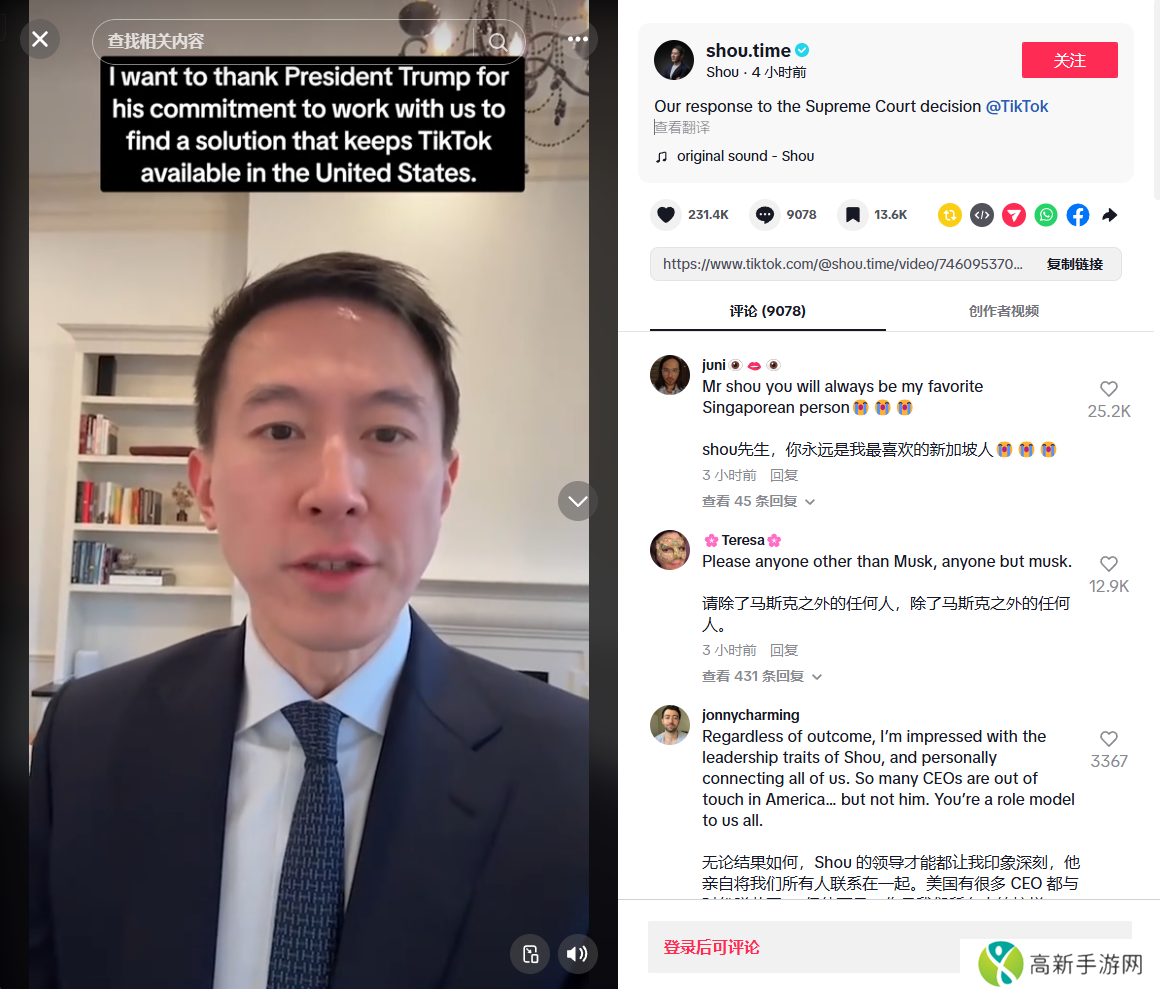Select the 评论 (9078) tab
Screen dimensions: 1160x989
[767, 311]
